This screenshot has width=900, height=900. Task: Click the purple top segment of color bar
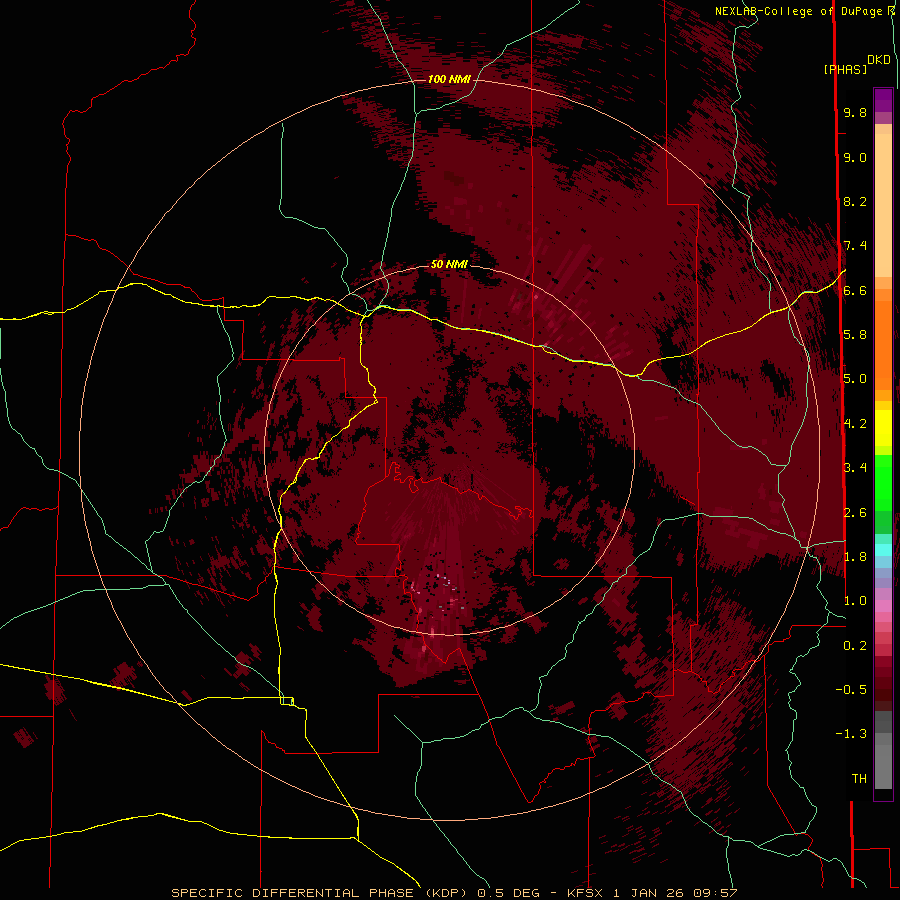point(883,100)
